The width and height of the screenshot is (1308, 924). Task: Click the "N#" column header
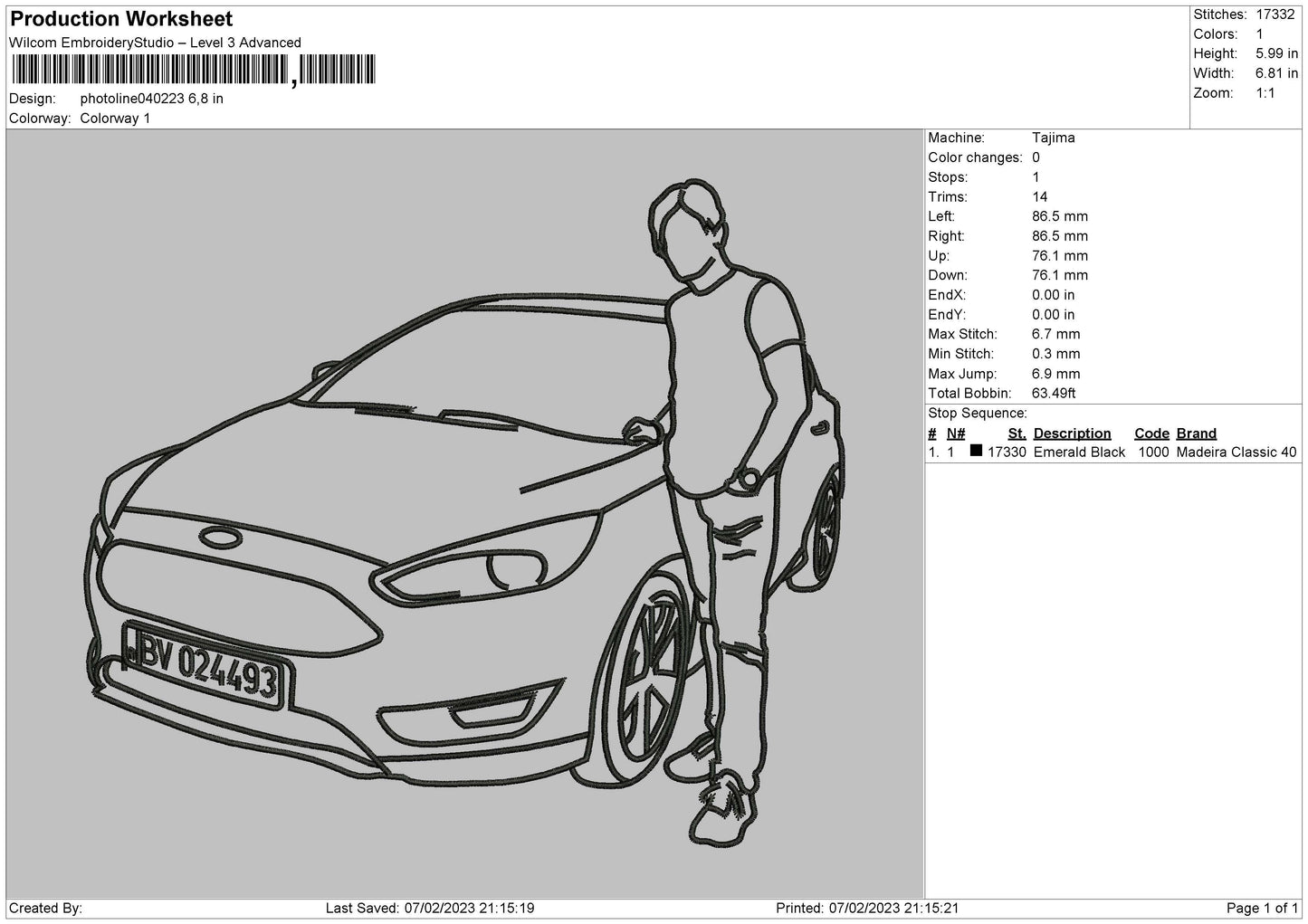[956, 433]
